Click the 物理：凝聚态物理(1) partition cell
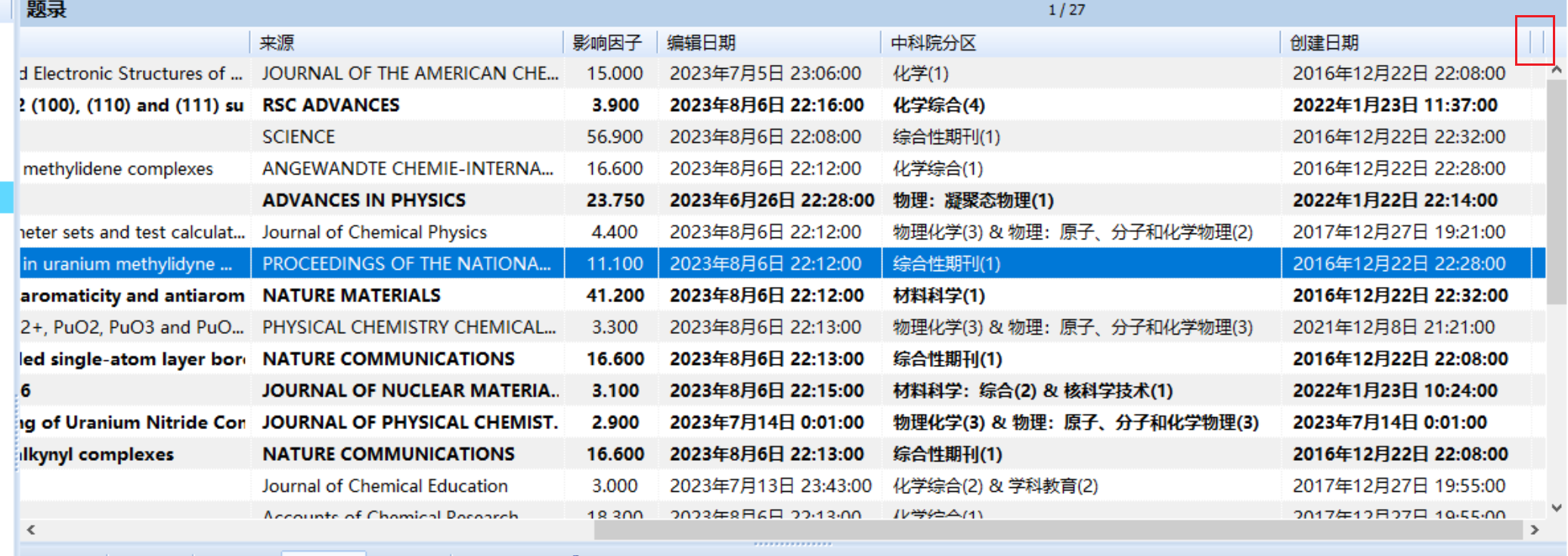 973,200
